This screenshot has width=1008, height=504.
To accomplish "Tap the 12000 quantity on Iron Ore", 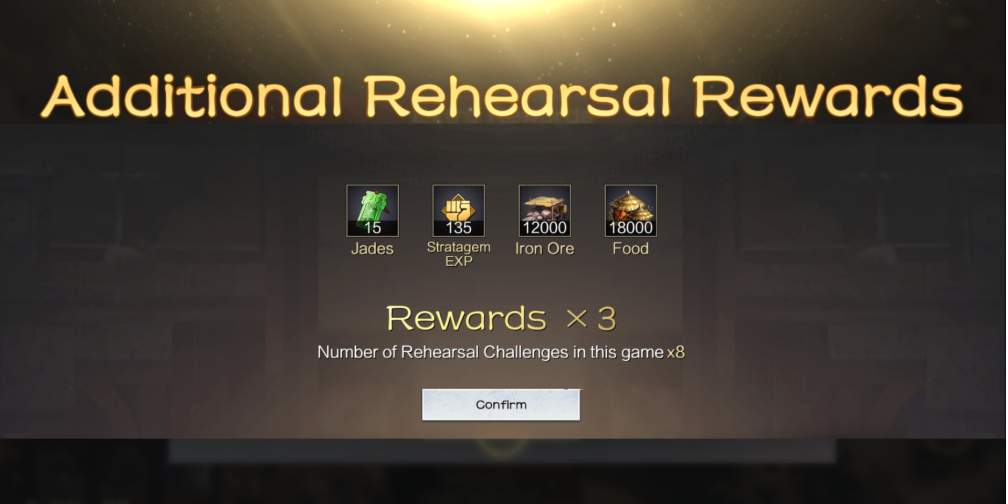I will [544, 228].
